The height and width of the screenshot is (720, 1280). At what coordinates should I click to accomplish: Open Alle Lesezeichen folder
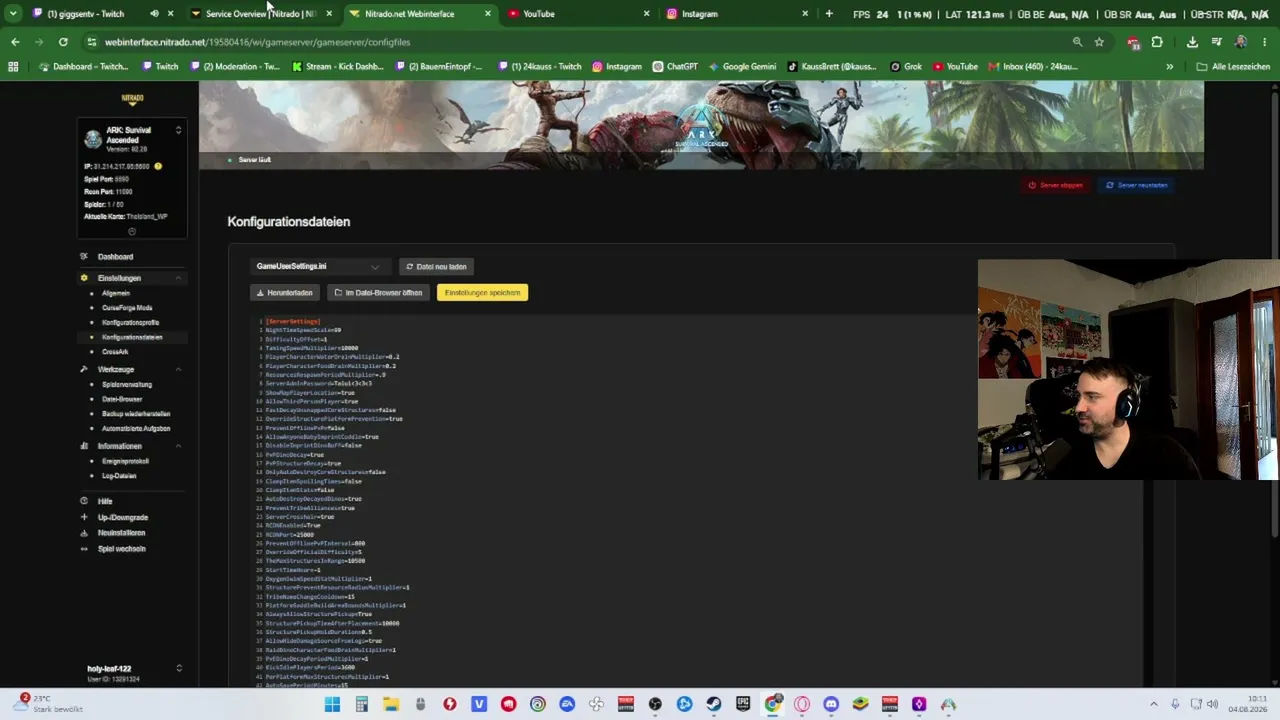[1233, 67]
